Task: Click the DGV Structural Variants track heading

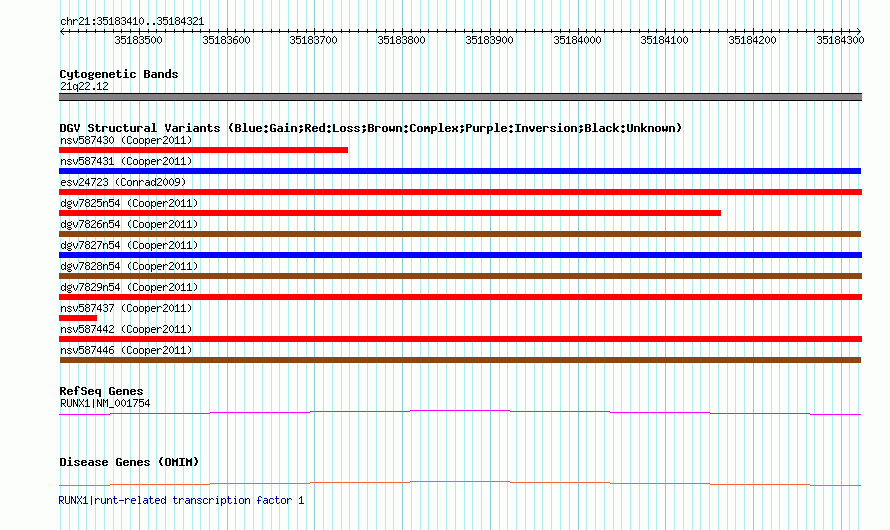Action: click(x=371, y=128)
